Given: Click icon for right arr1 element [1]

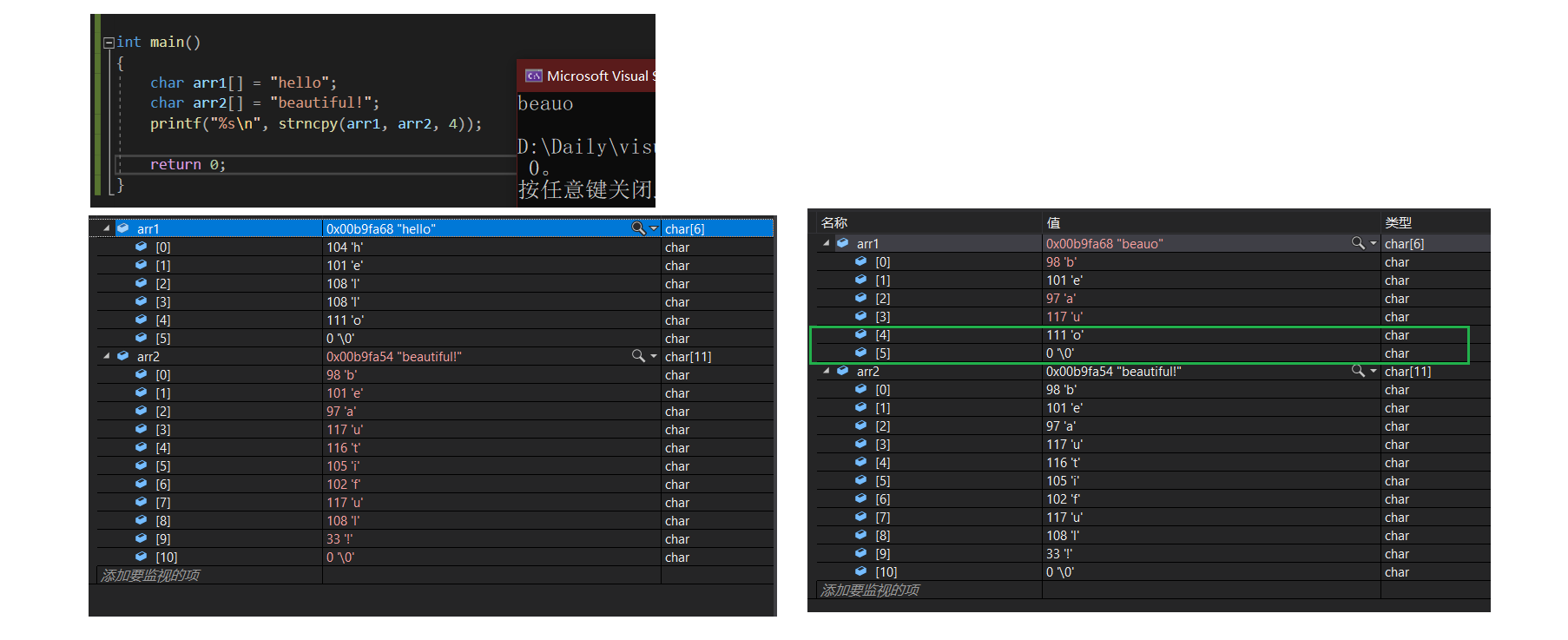Looking at the screenshot, I should [x=860, y=280].
